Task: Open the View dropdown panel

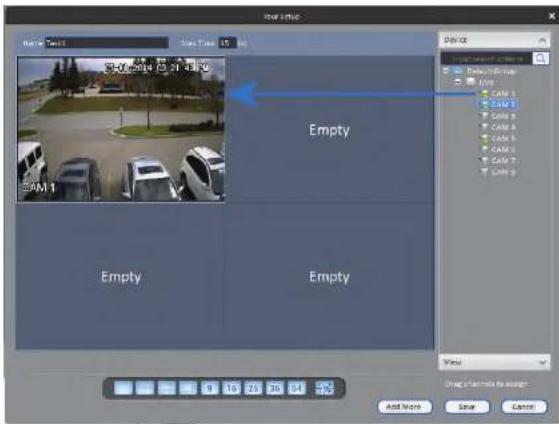Action: [x=494, y=362]
